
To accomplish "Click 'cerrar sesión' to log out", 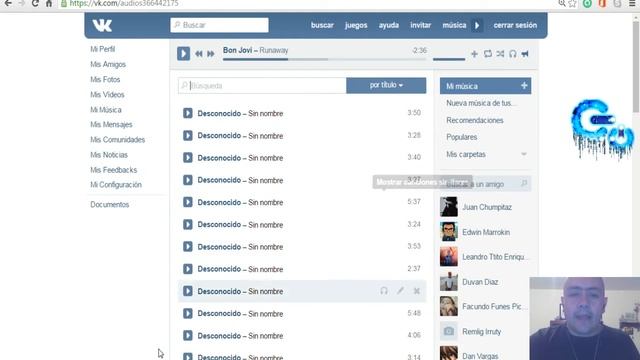I will (515, 25).
